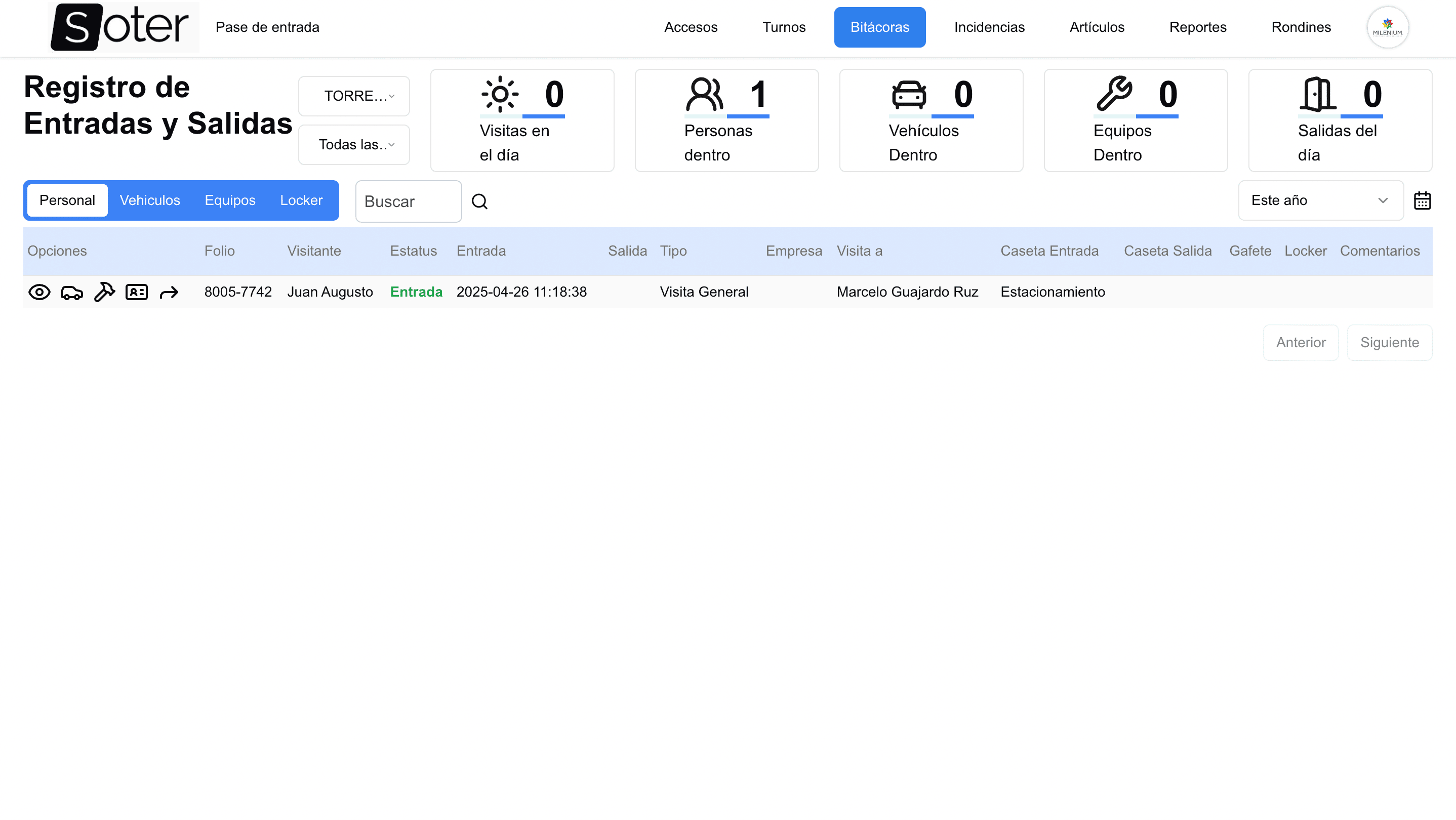Click the Anterior pagination button
This screenshot has width=1456, height=820.
tap(1301, 343)
